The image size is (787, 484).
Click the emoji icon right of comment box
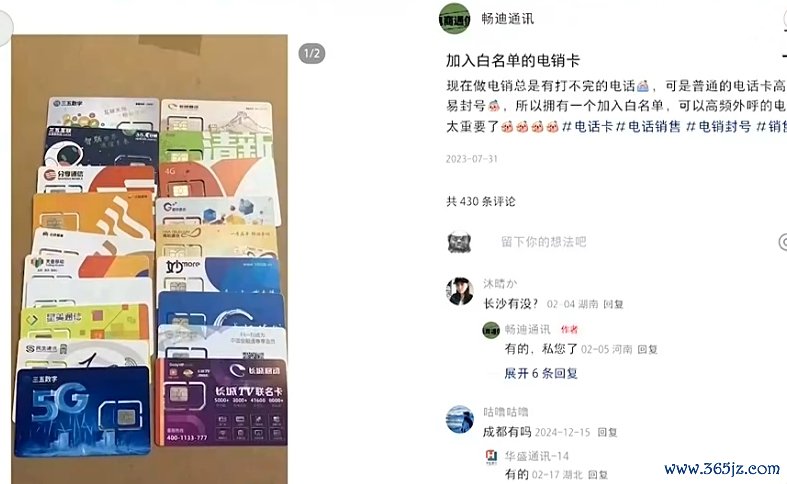click(783, 242)
